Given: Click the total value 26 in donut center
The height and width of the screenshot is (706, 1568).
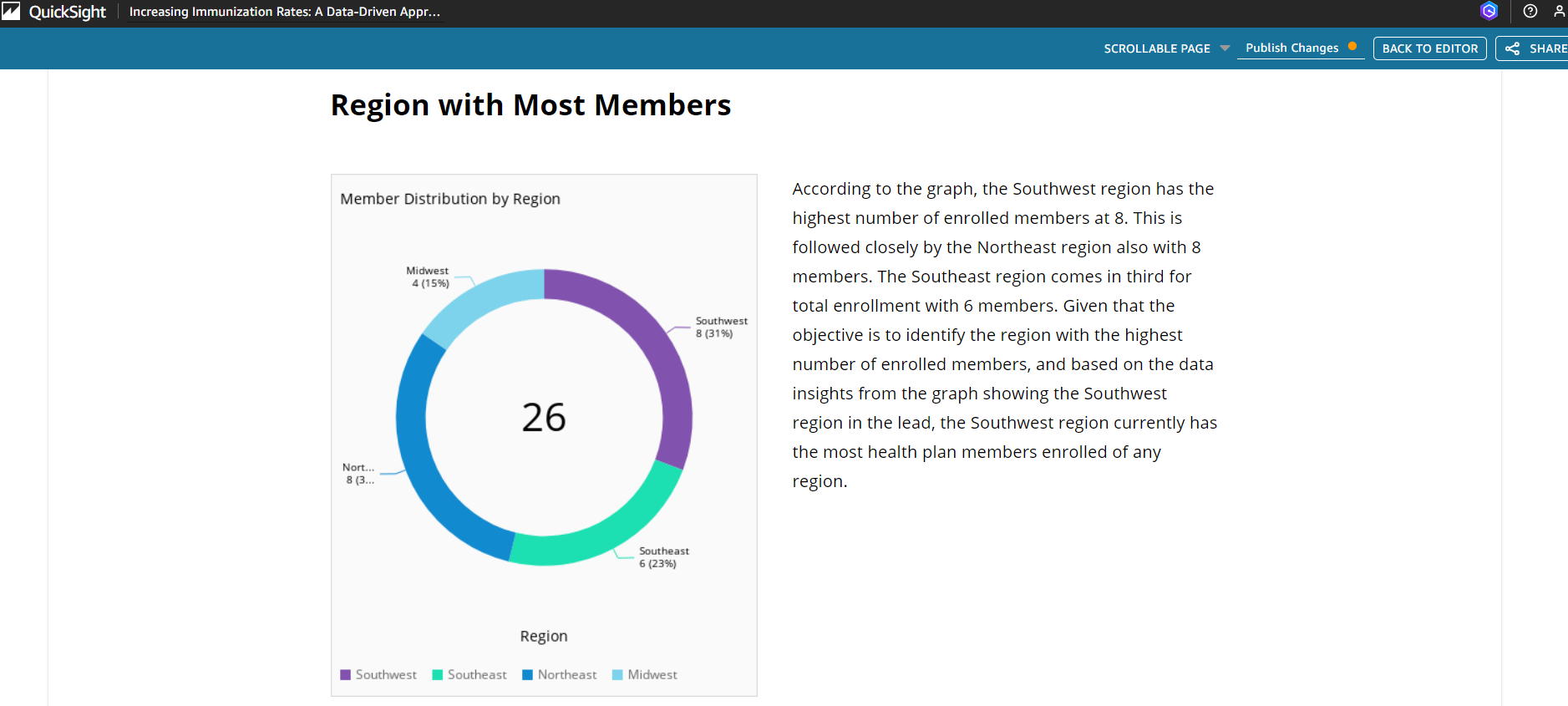Looking at the screenshot, I should tap(544, 417).
